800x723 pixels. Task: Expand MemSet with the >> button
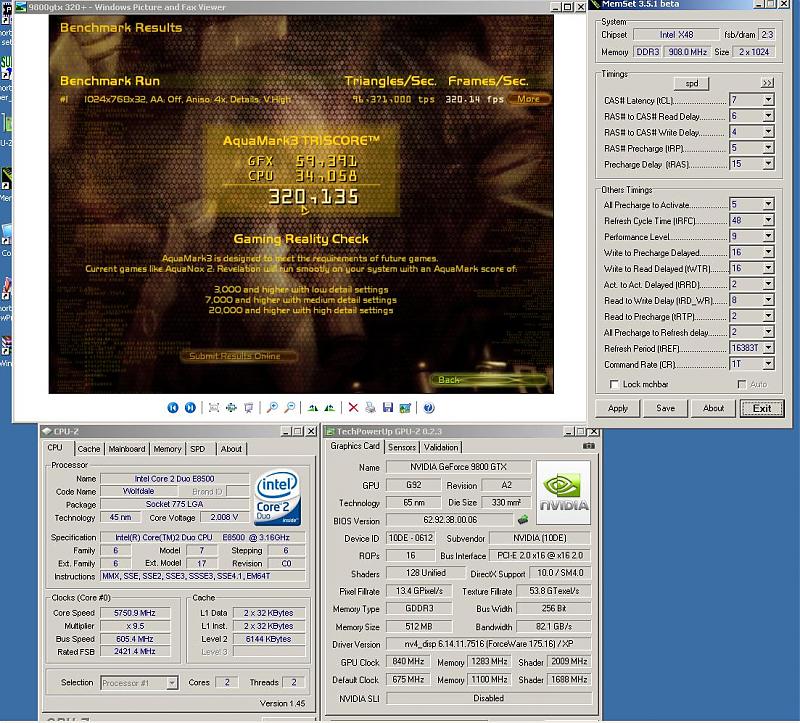(767, 83)
